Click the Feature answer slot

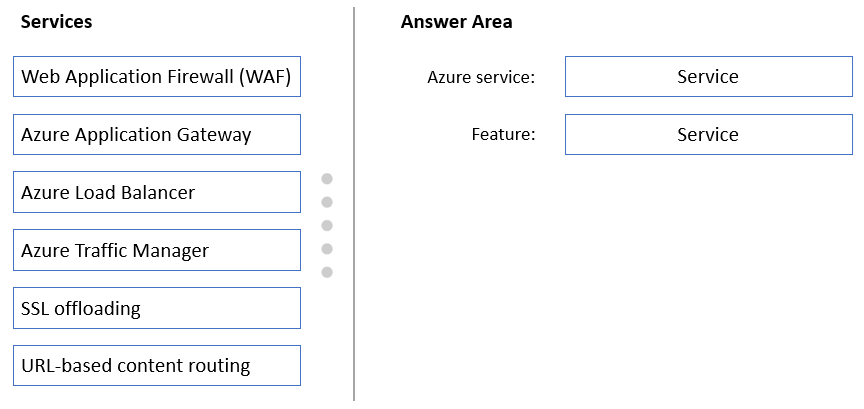[x=709, y=134]
